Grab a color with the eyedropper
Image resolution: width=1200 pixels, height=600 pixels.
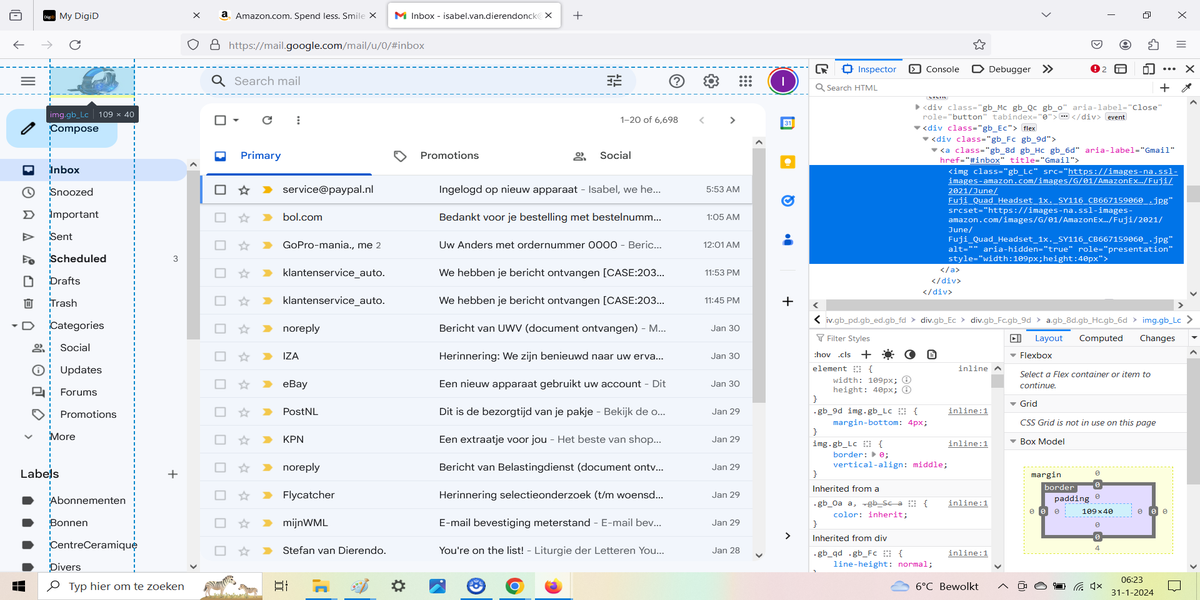point(1187,88)
